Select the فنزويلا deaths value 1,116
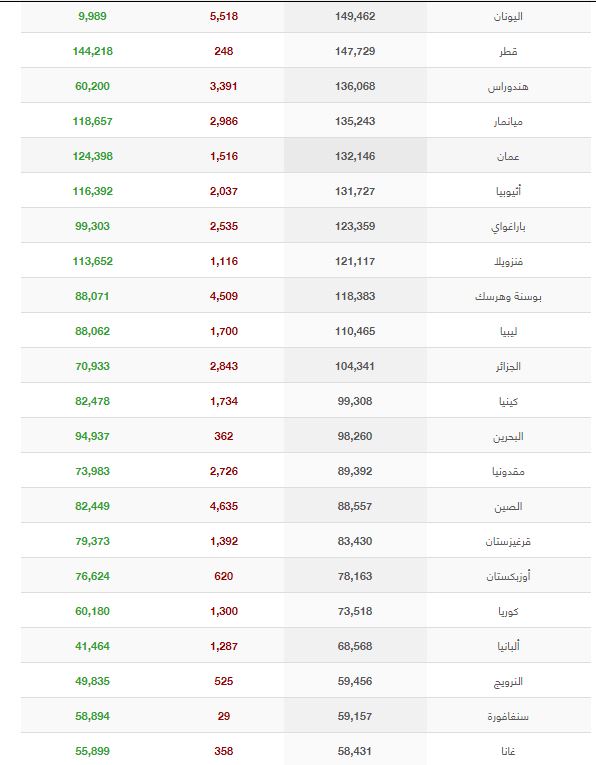596x765 pixels. click(224, 262)
